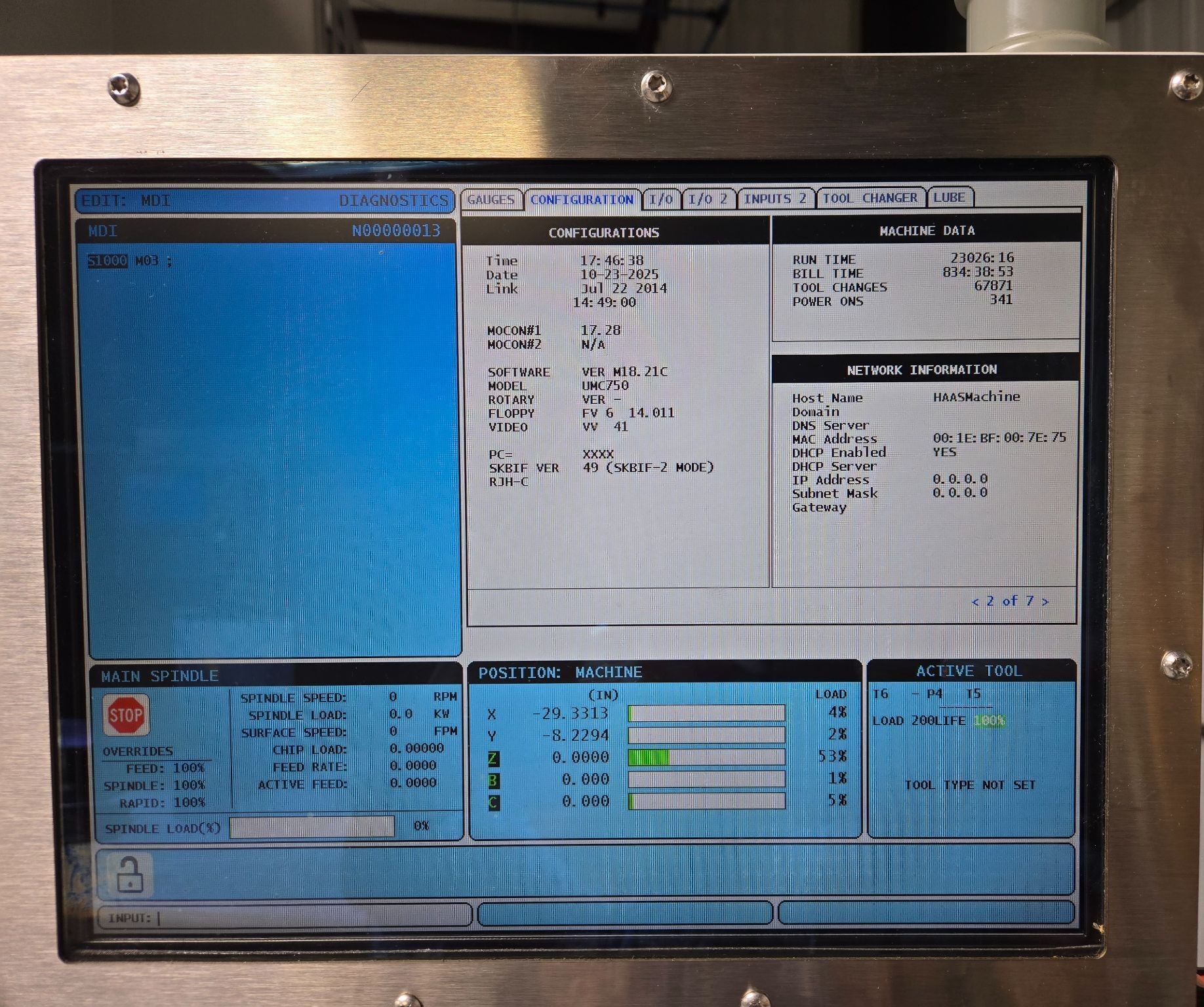Open the I/O tab
This screenshot has height=1007, width=1204.
(661, 199)
